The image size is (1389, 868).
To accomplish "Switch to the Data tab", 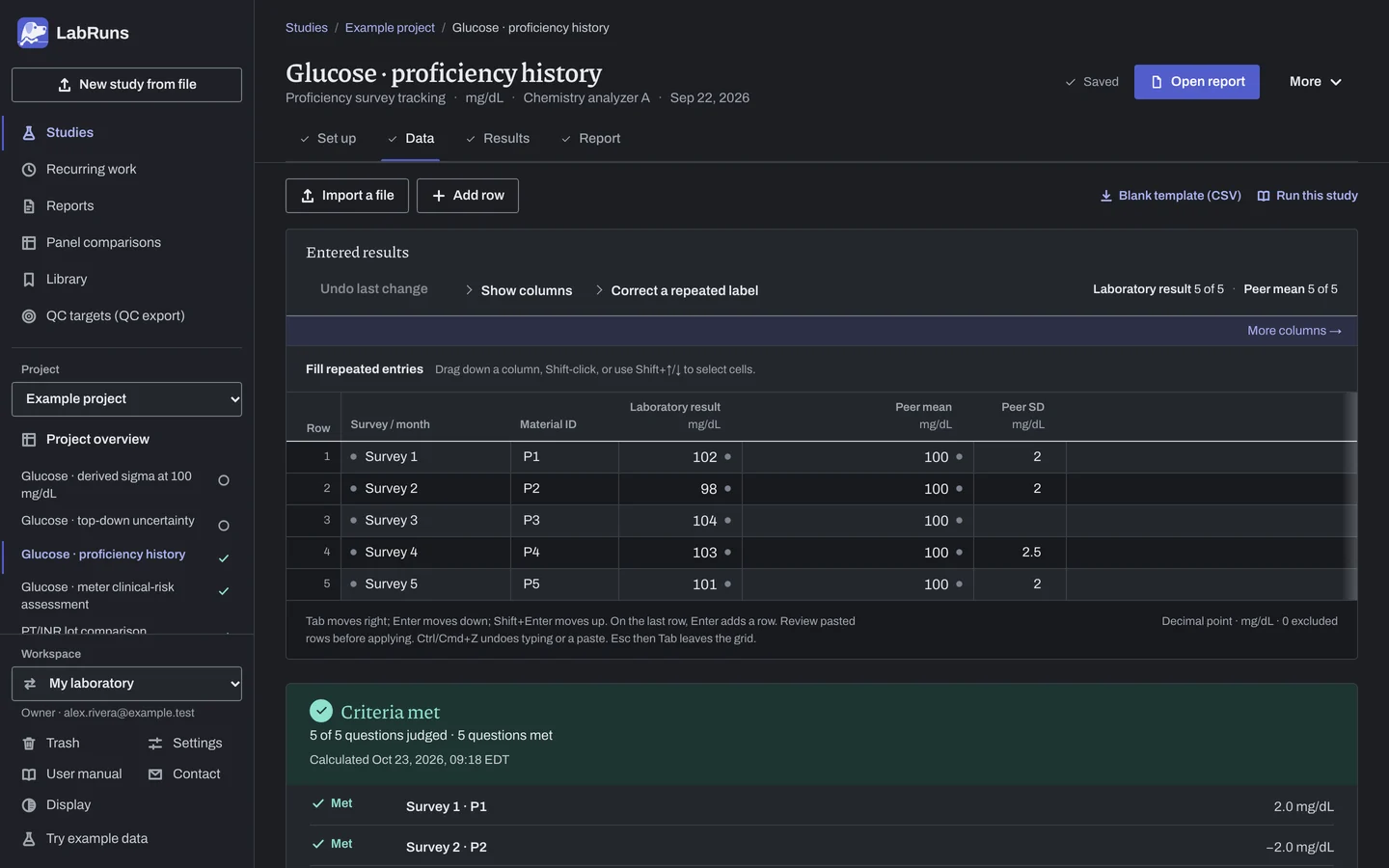I will coord(411,139).
